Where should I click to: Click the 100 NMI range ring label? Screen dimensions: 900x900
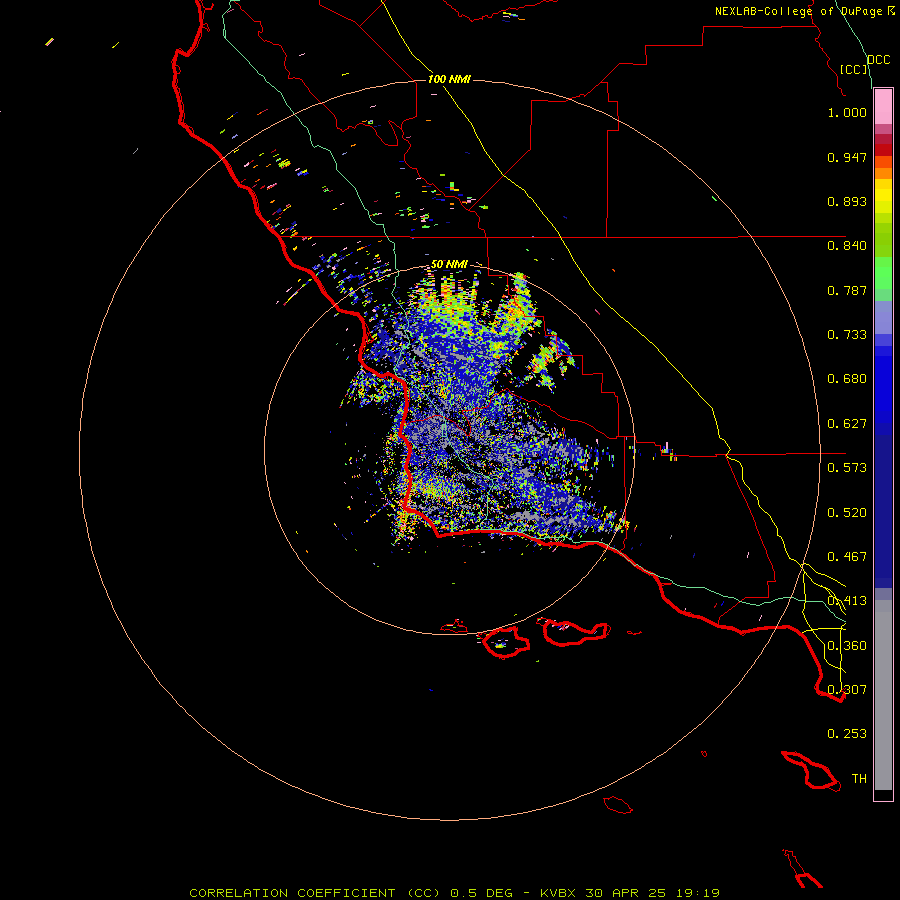(449, 79)
